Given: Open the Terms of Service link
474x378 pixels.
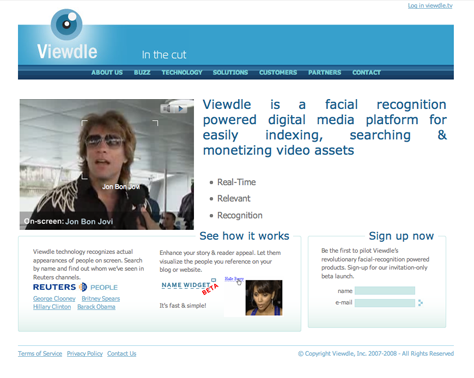Looking at the screenshot, I should [x=40, y=354].
